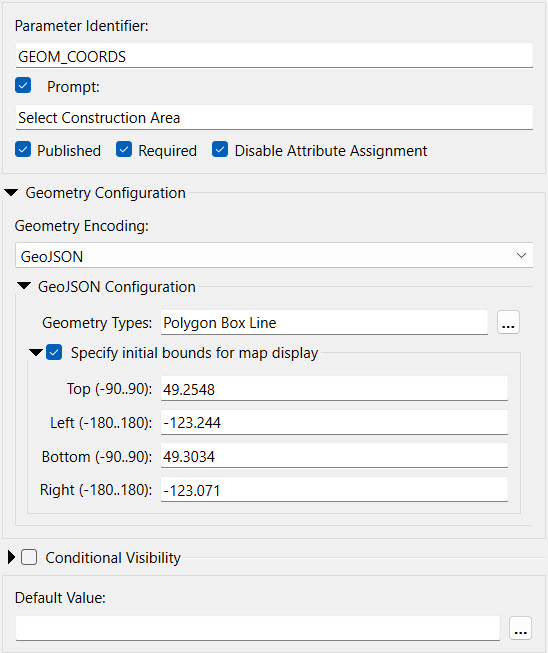
Task: Enable the Conditional Visibility checkbox
Action: tap(29, 557)
